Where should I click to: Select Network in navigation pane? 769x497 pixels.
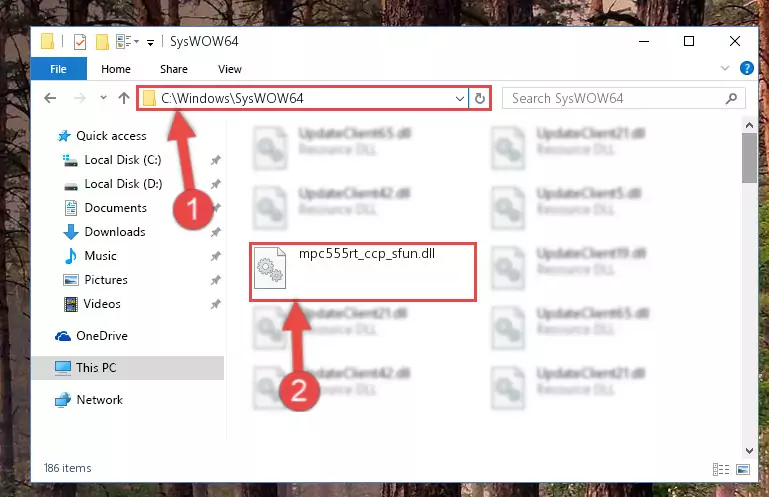[100, 400]
